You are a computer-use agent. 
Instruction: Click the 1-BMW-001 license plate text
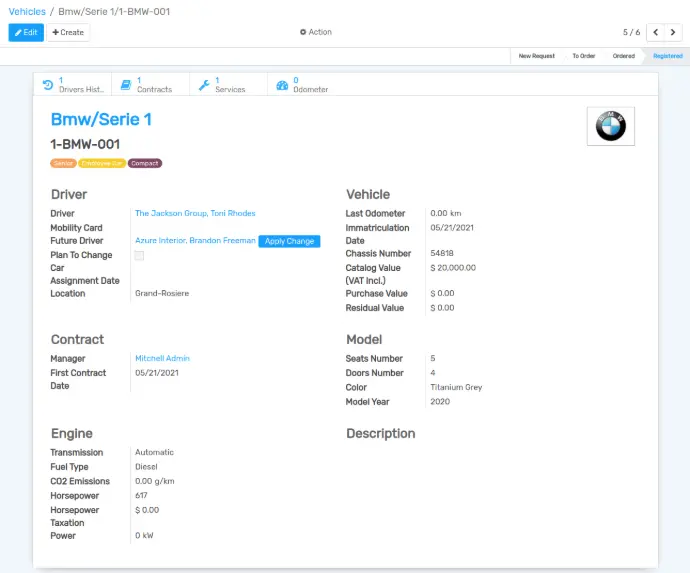point(85,144)
